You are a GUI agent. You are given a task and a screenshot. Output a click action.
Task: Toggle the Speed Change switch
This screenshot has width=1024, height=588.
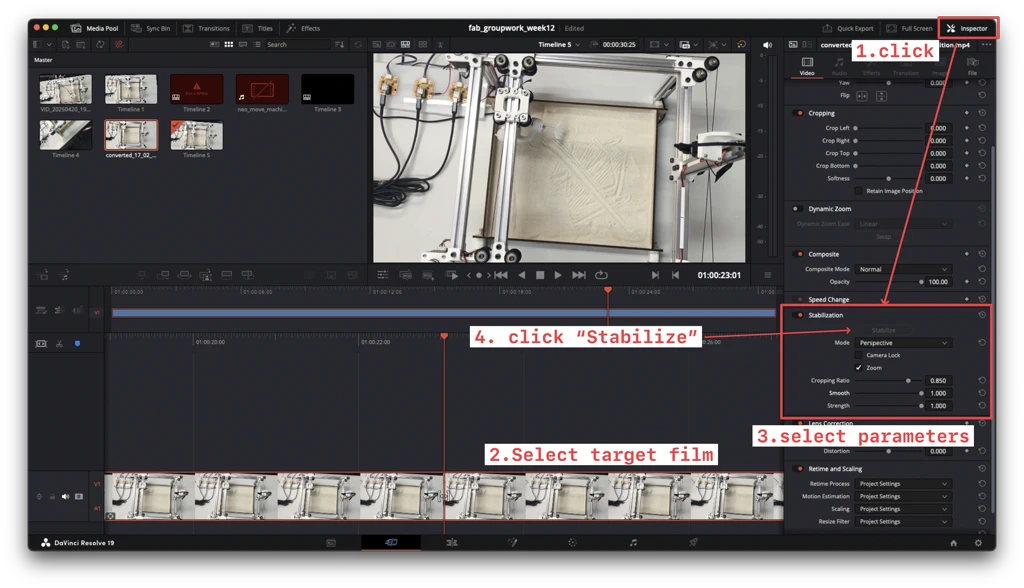coord(798,299)
